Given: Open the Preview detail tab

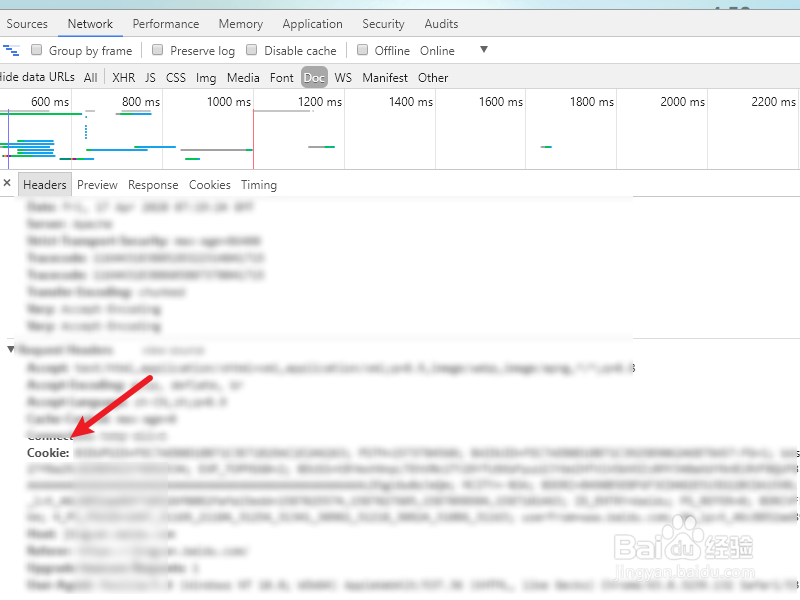Looking at the screenshot, I should coord(97,185).
